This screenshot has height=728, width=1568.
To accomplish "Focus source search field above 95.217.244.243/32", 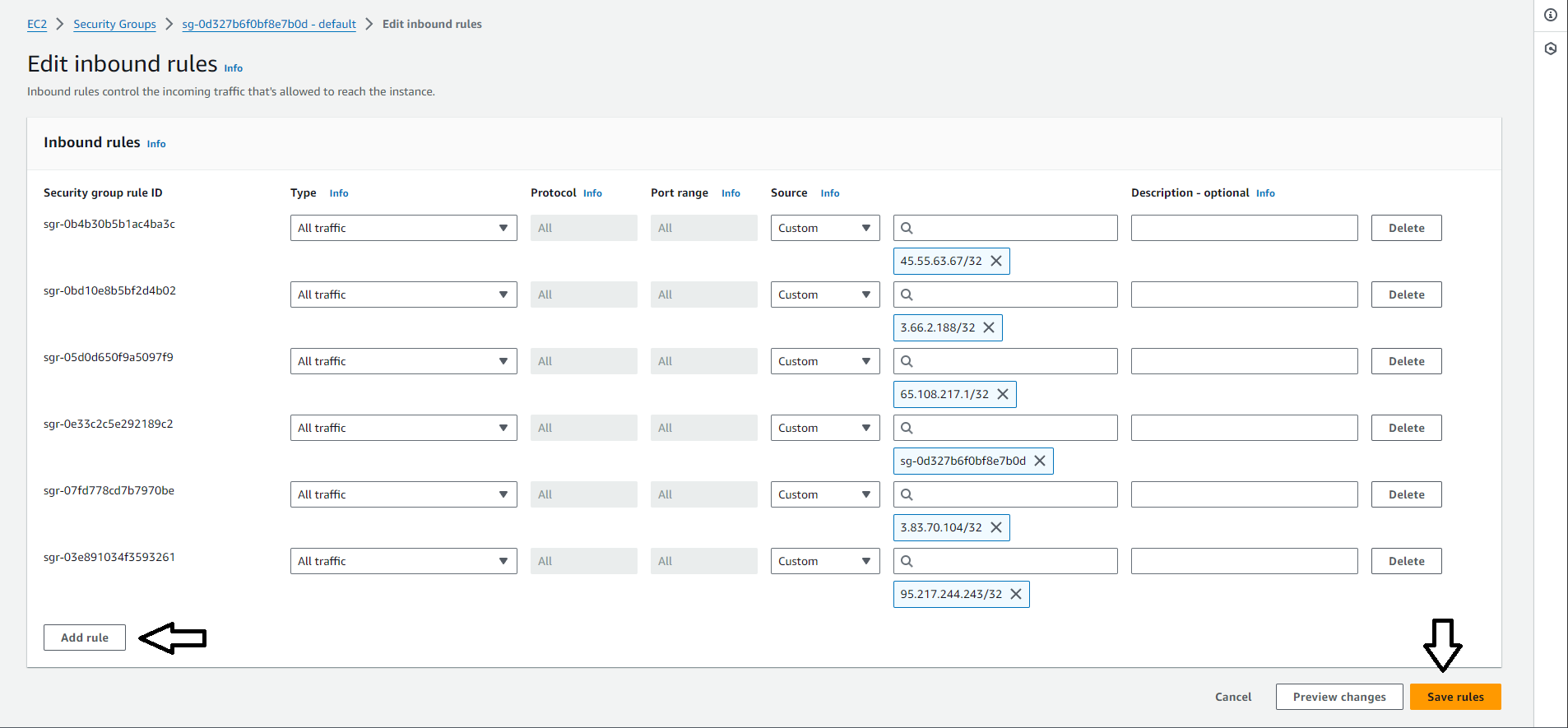I will (x=1005, y=561).
